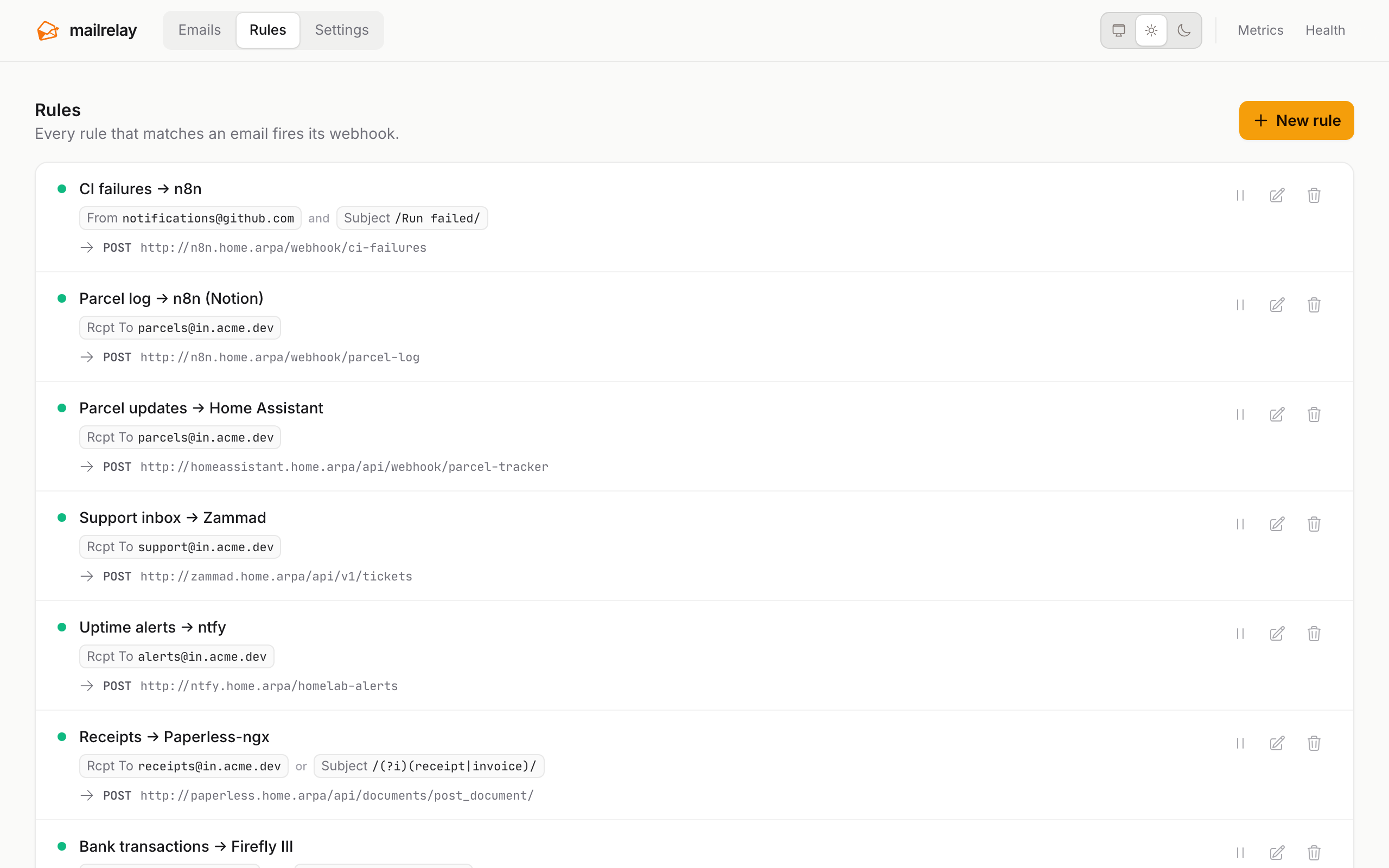This screenshot has width=1389, height=868.
Task: Delete the Support inbox → Zammad rule
Action: pos(1314,524)
